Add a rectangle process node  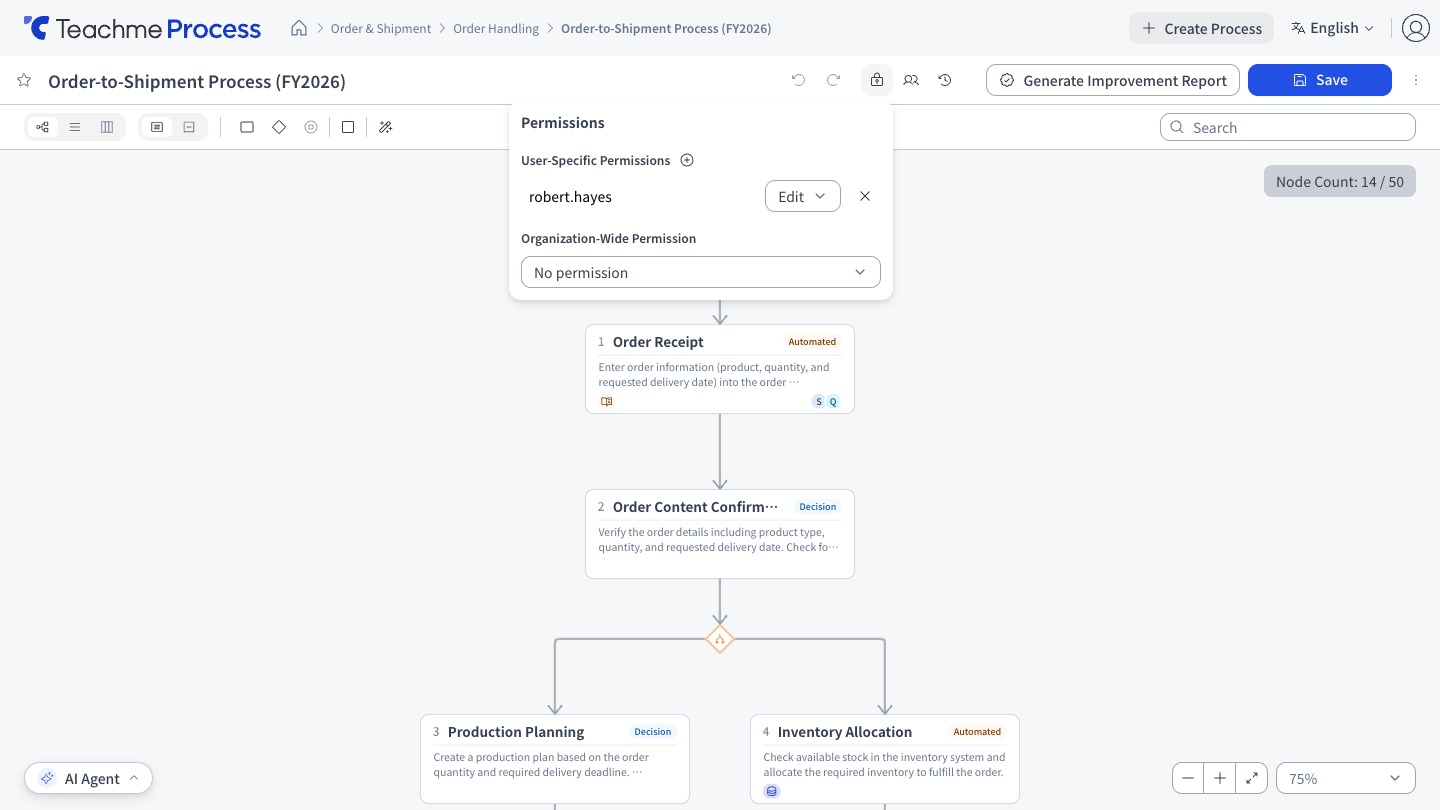[247, 127]
